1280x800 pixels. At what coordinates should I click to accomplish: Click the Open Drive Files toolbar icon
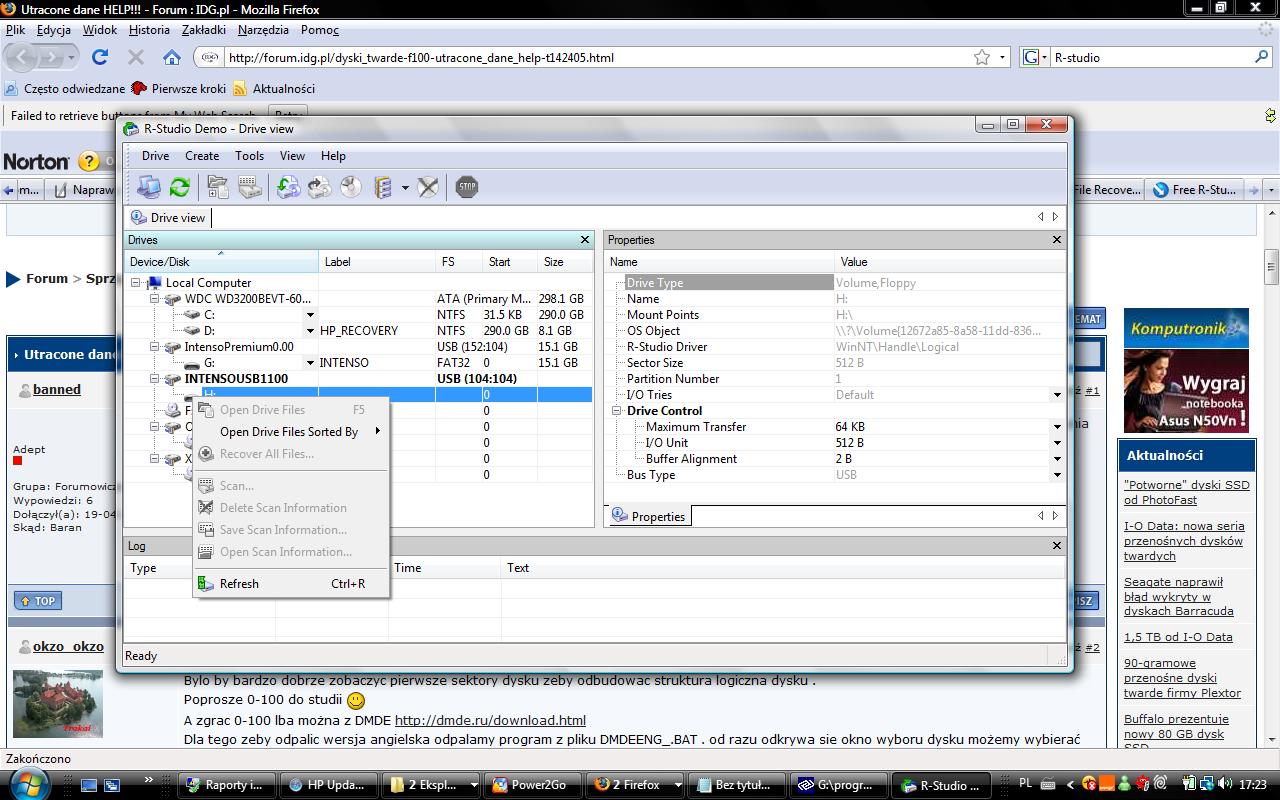click(x=218, y=186)
